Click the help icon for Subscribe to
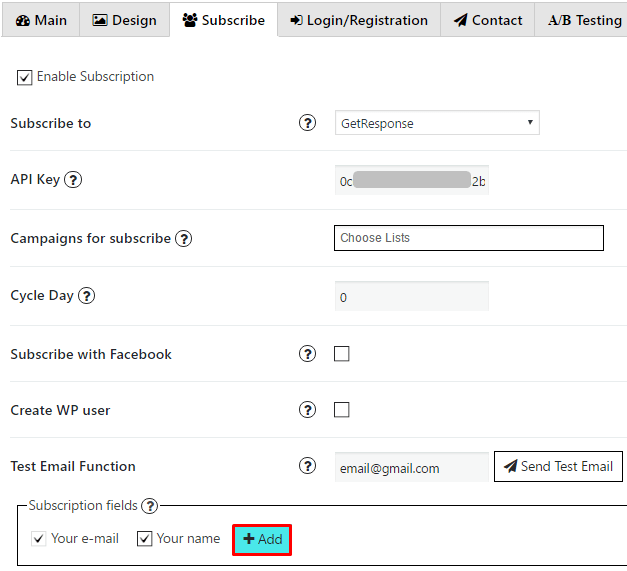The height and width of the screenshot is (571, 627). point(307,123)
